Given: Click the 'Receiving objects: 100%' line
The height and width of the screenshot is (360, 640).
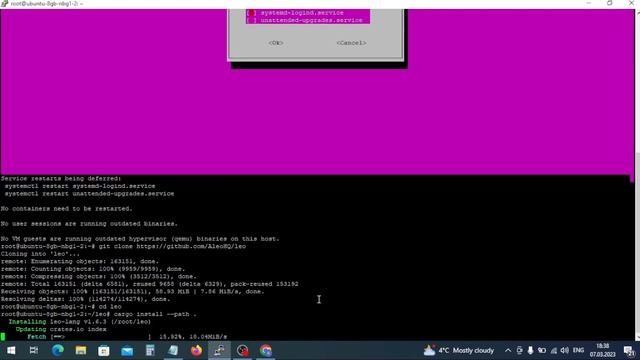Looking at the screenshot, I should (x=133, y=291).
